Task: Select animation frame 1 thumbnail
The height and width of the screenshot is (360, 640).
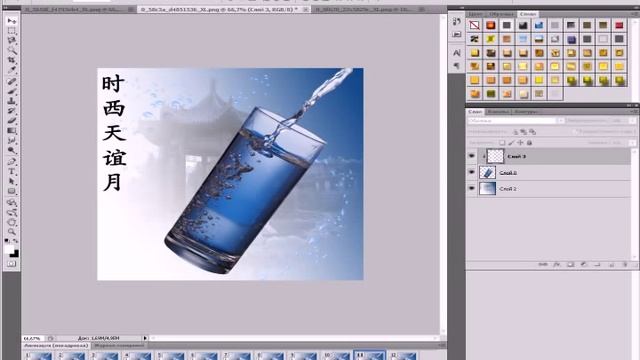Action: click(x=38, y=356)
